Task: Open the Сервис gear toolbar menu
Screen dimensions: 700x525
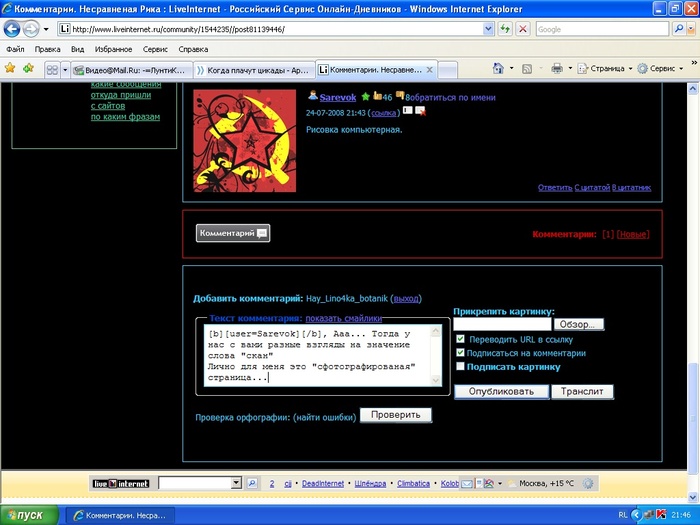Action: [x=660, y=69]
